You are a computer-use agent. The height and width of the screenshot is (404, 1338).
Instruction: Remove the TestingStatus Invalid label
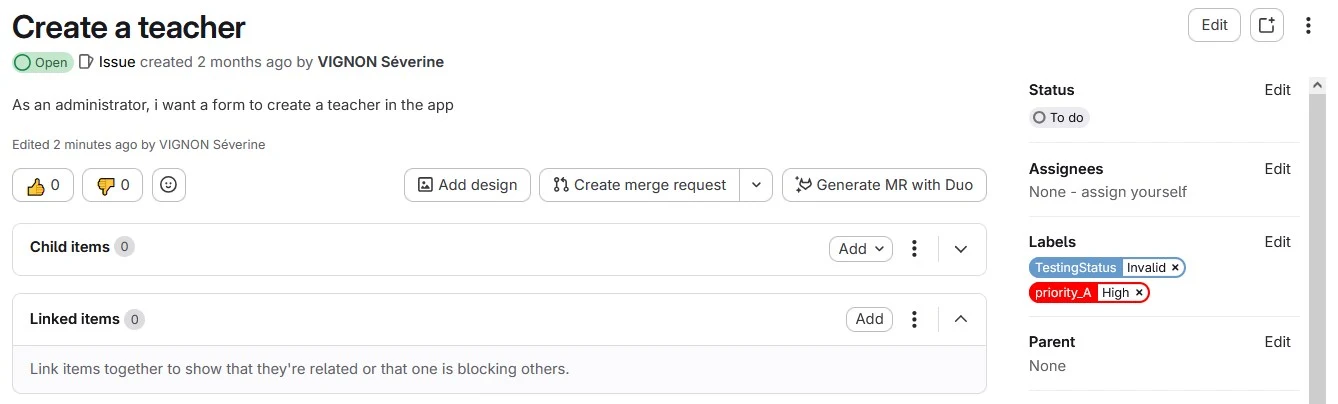(1175, 268)
